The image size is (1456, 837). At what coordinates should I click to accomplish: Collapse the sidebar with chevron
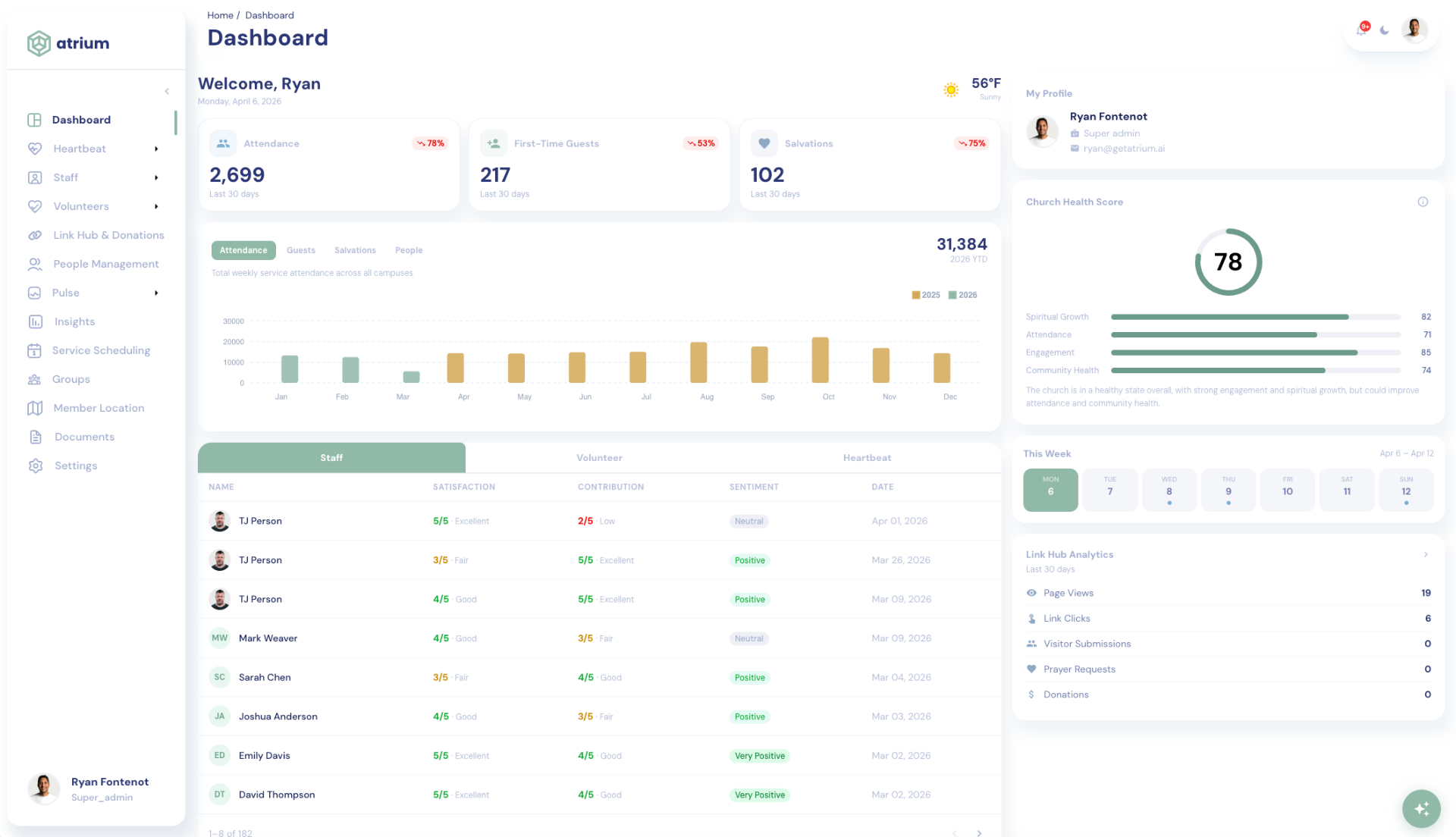pos(167,92)
